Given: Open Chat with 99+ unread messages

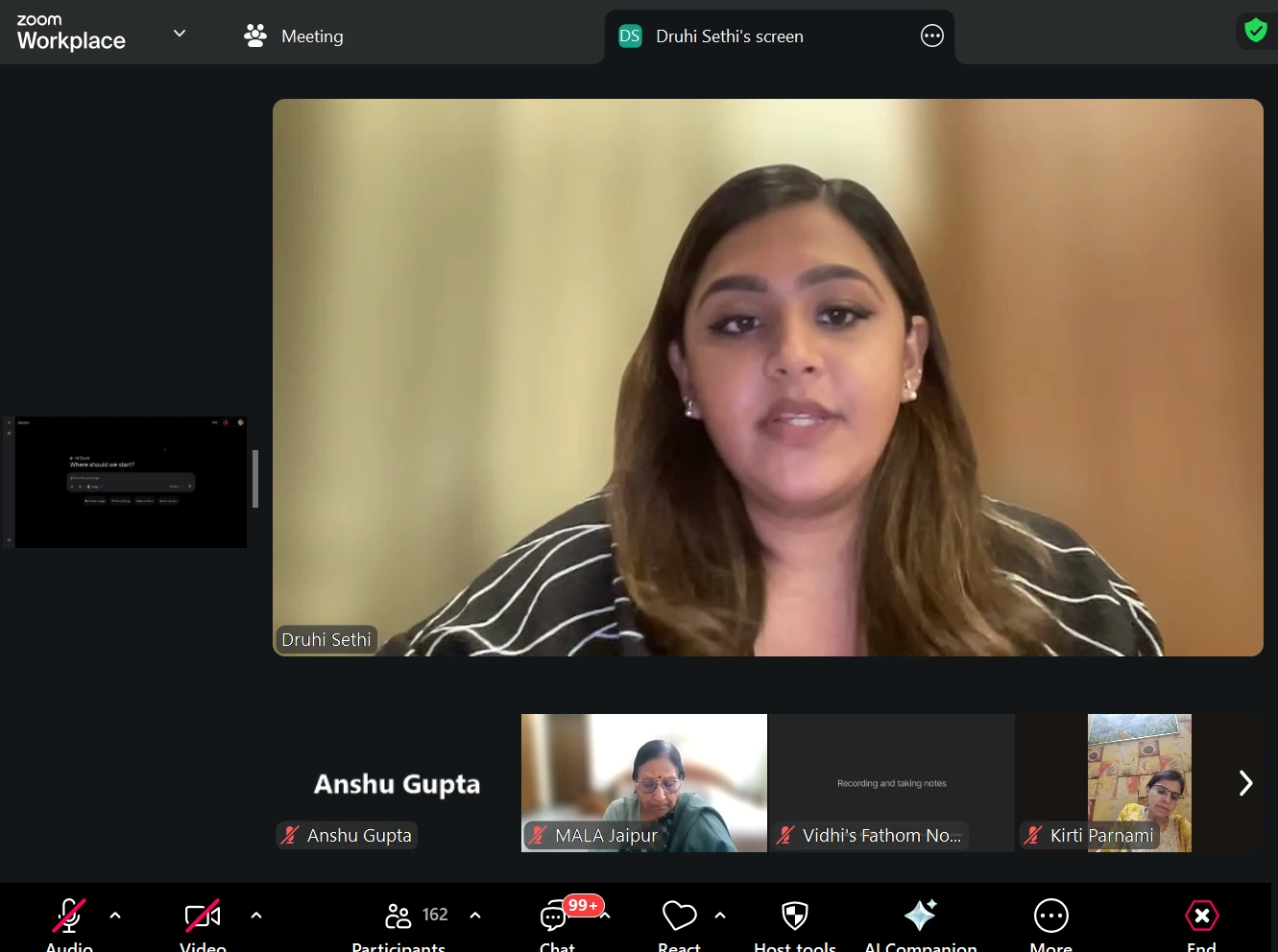Looking at the screenshot, I should [x=554, y=917].
